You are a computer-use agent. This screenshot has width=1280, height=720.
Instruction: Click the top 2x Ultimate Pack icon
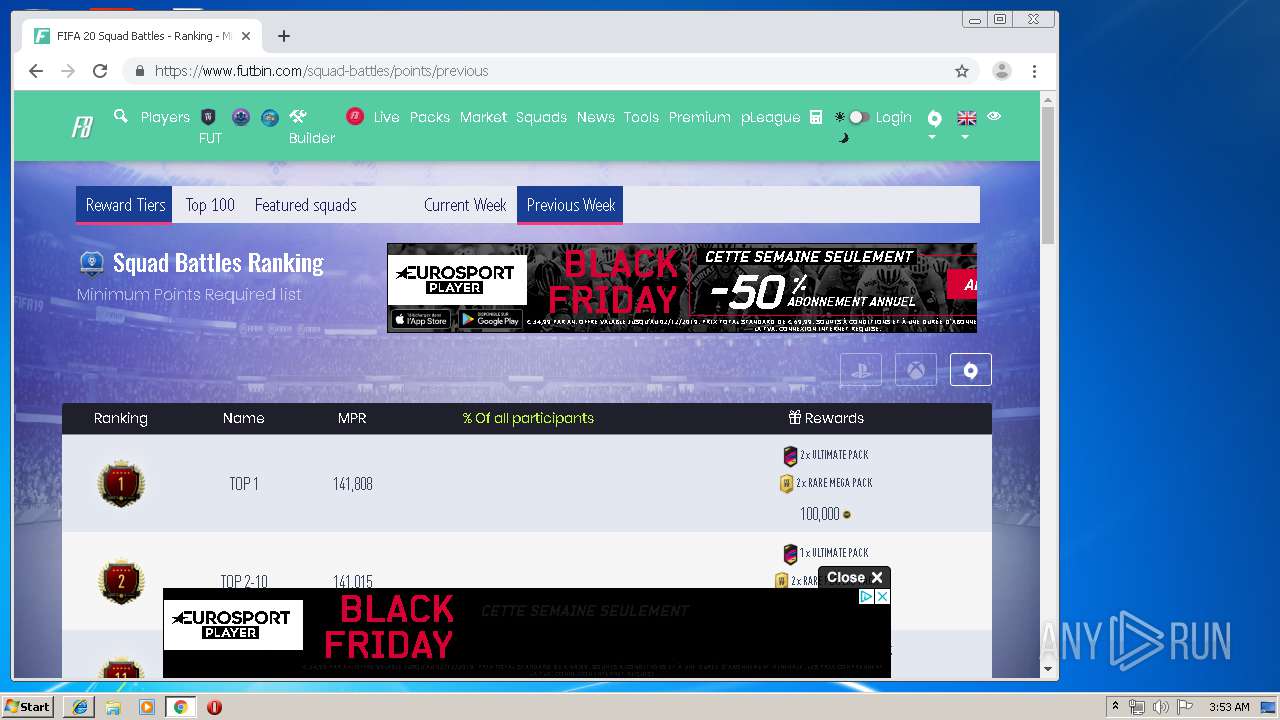tap(790, 456)
